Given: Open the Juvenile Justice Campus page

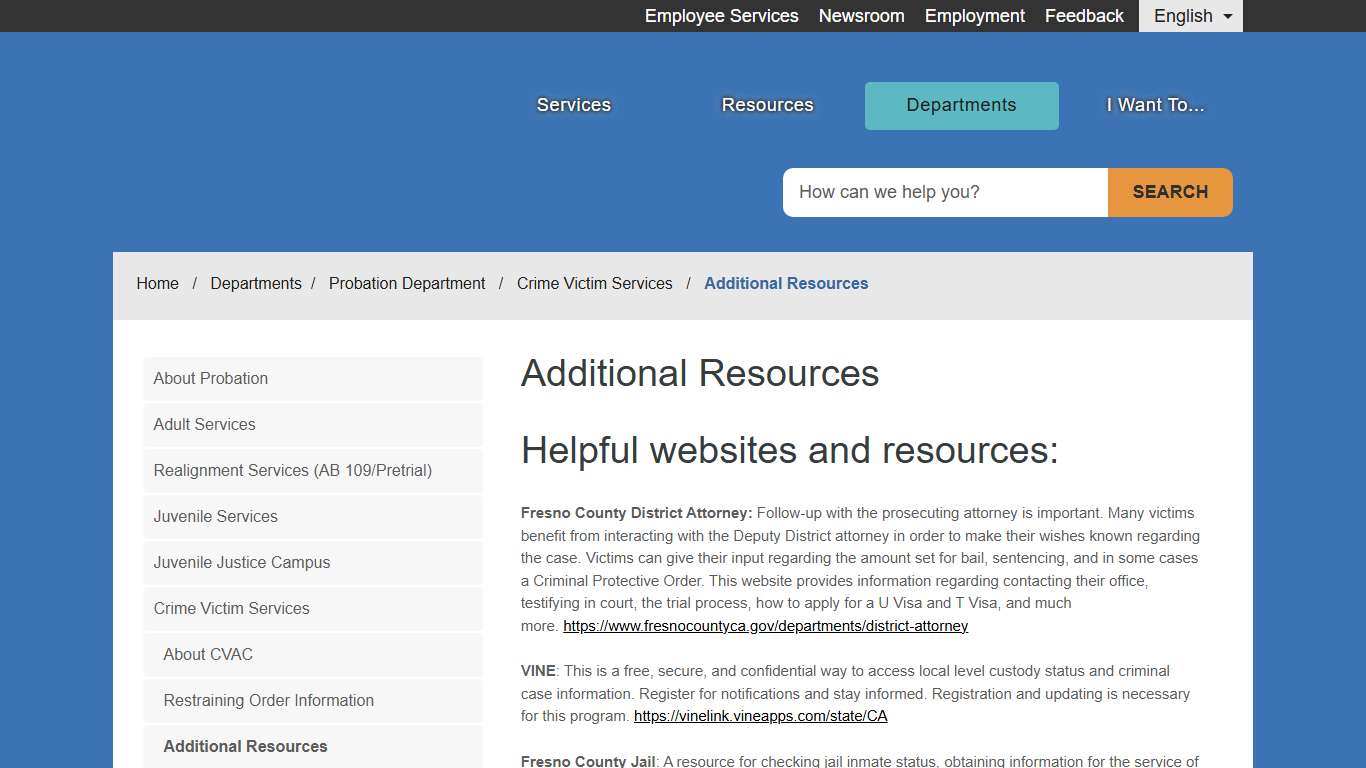Looking at the screenshot, I should coord(241,563).
